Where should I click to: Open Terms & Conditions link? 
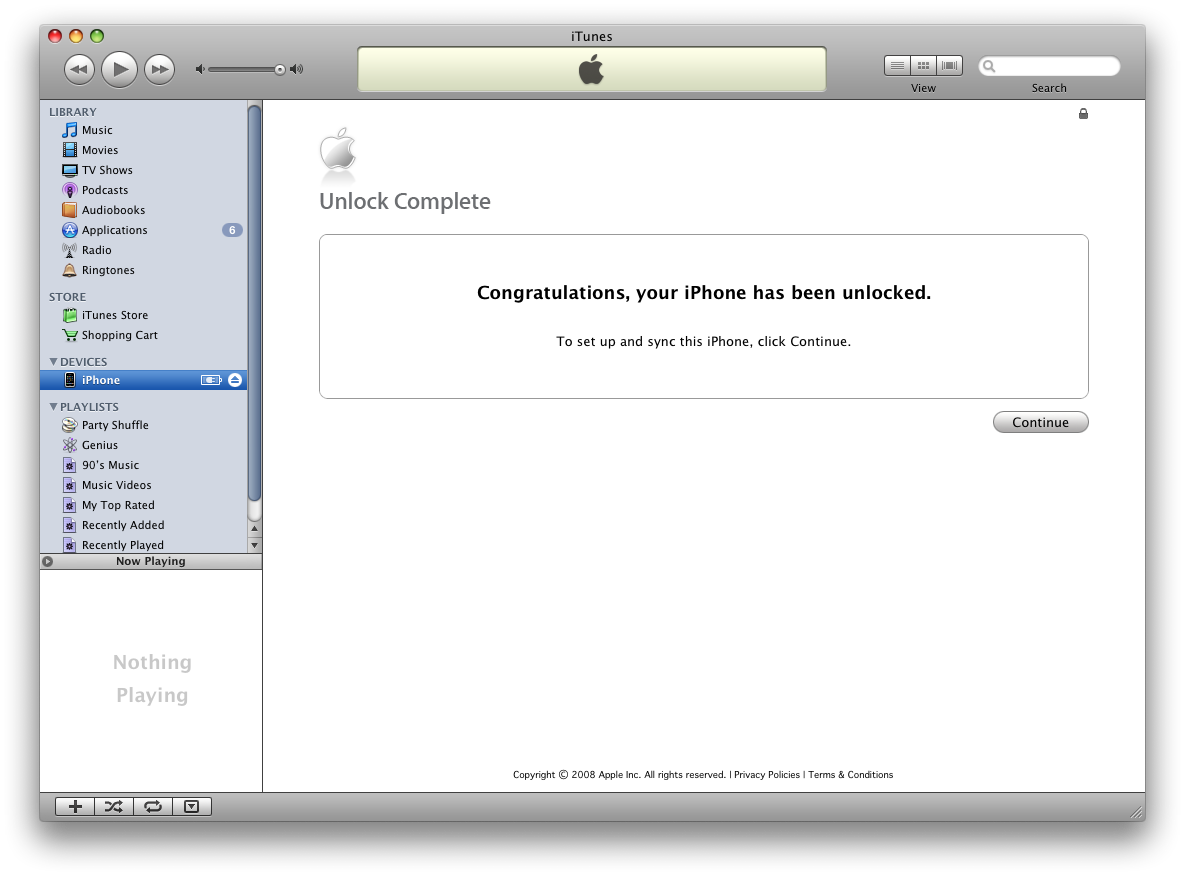pyautogui.click(x=850, y=775)
